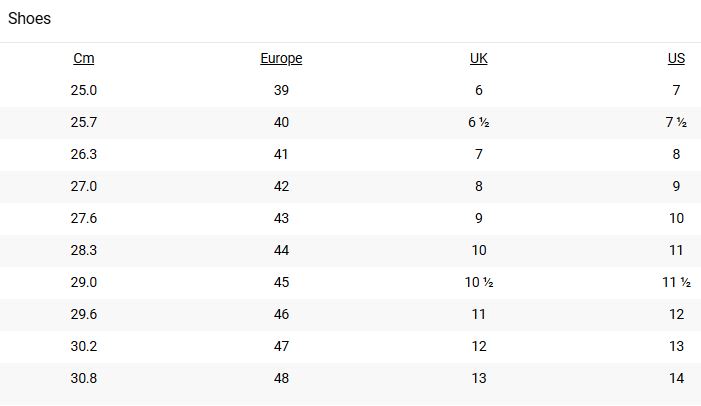The height and width of the screenshot is (406, 701).
Task: Select the US 7 ½ size cell
Action: pyautogui.click(x=676, y=122)
